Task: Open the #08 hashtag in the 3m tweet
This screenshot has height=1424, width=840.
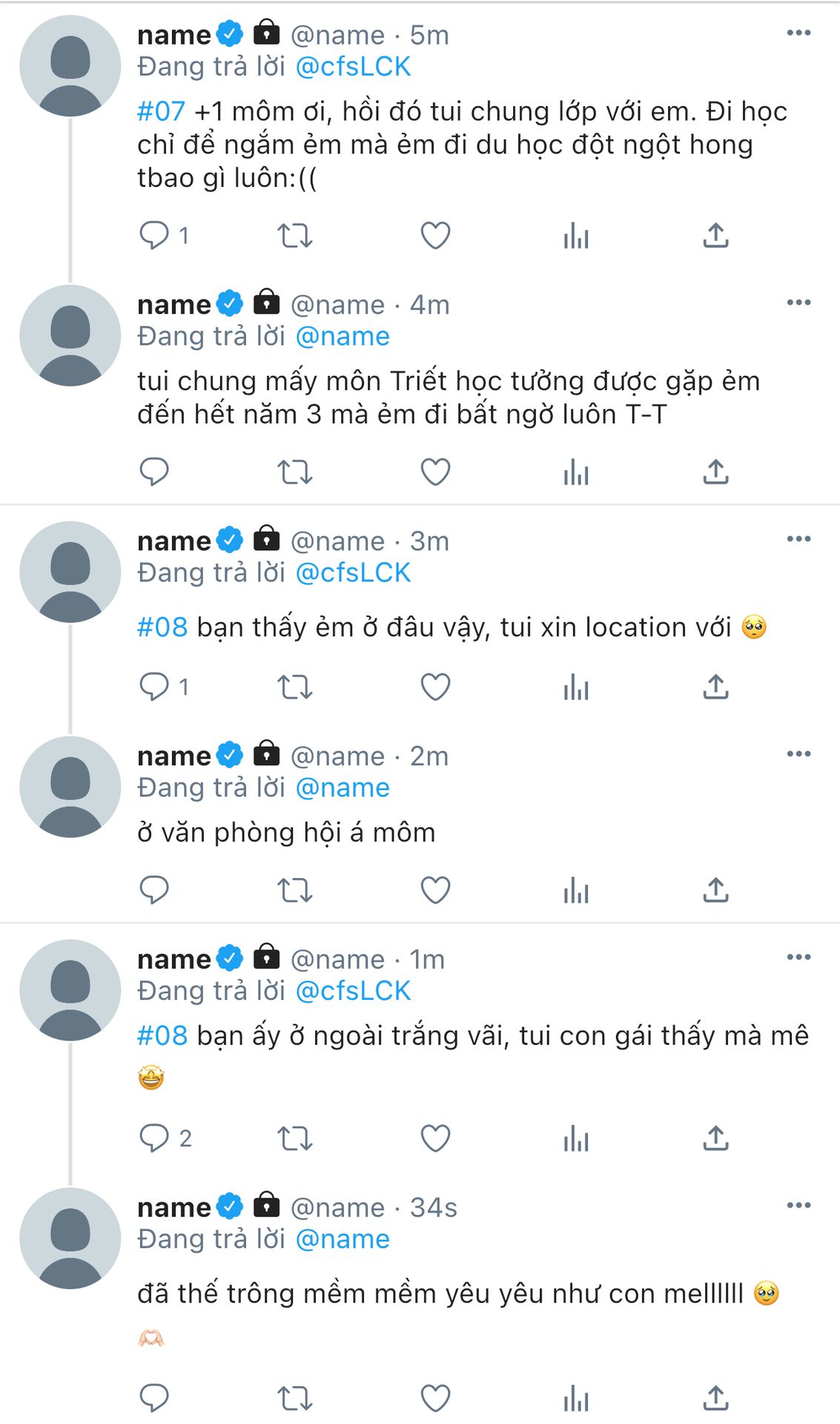Action: click(162, 627)
